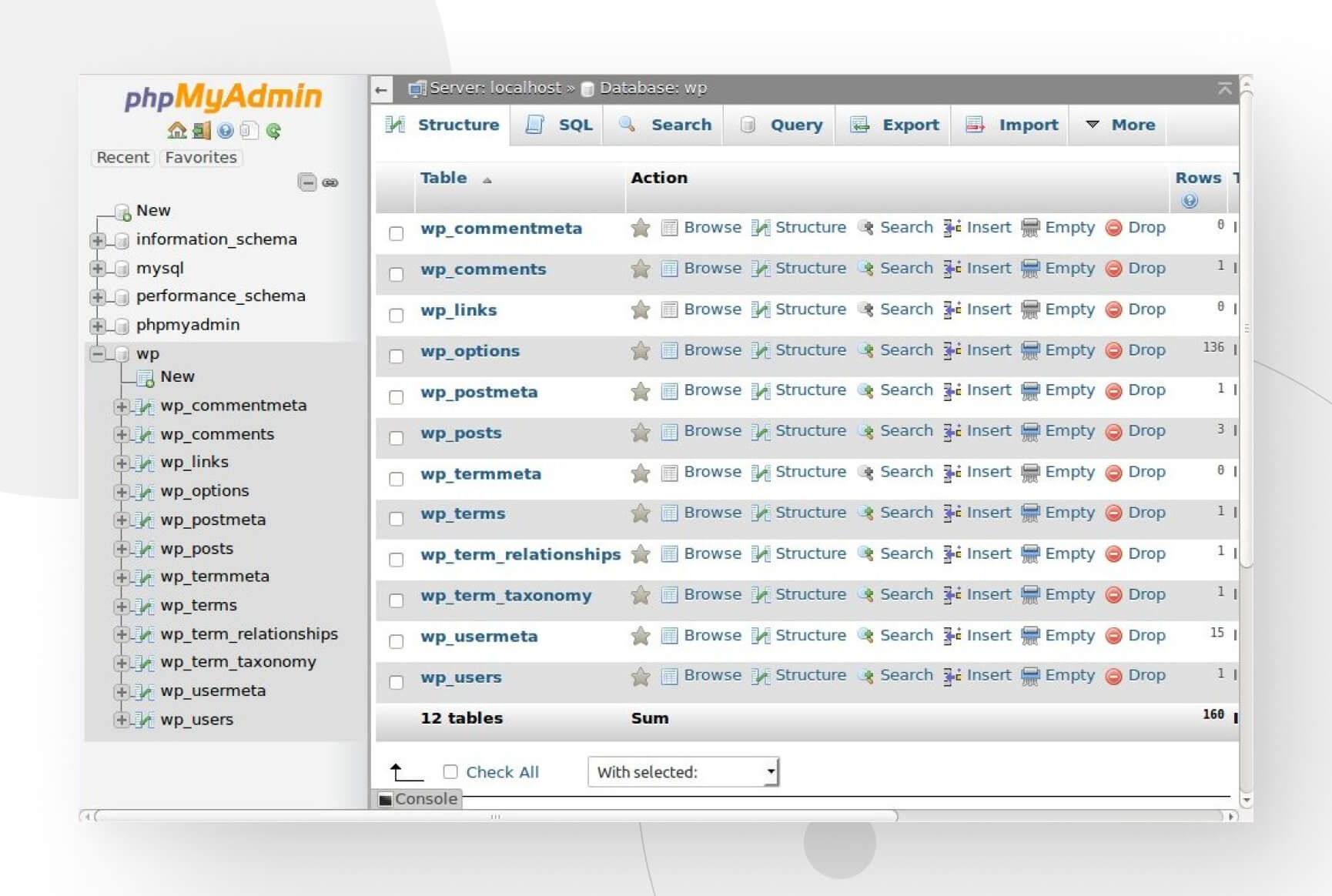
Task: Click the phpMyAdmin home icon
Action: [x=177, y=131]
